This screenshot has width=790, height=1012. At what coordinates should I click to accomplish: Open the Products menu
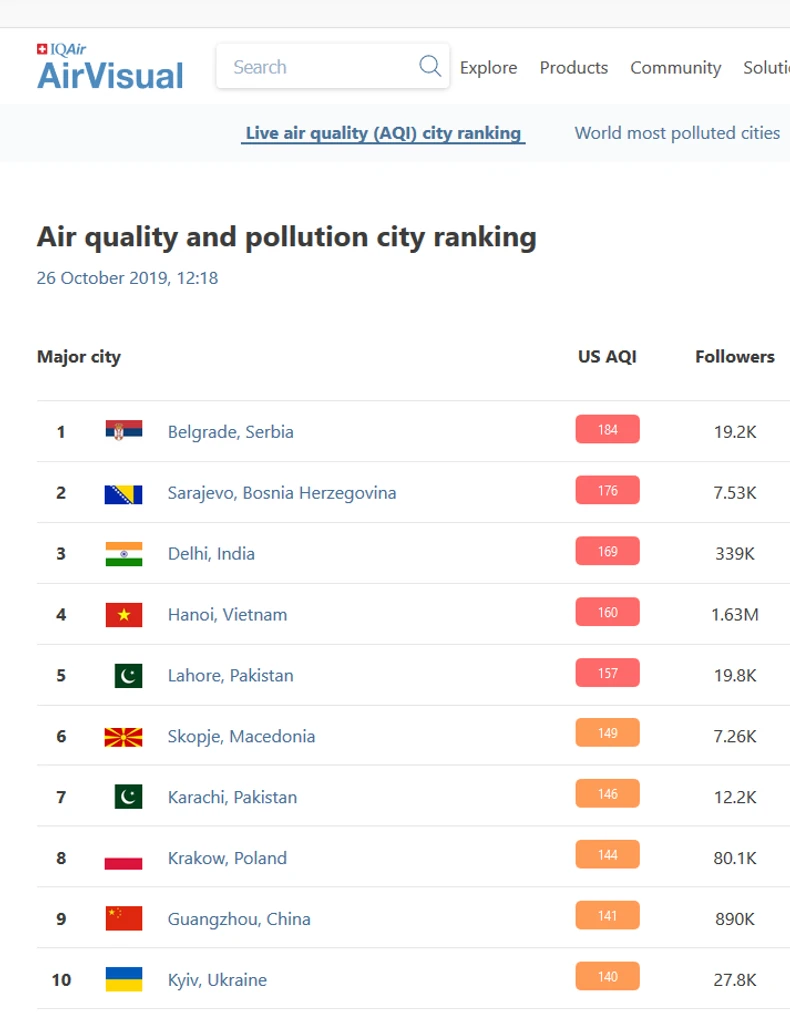point(574,68)
